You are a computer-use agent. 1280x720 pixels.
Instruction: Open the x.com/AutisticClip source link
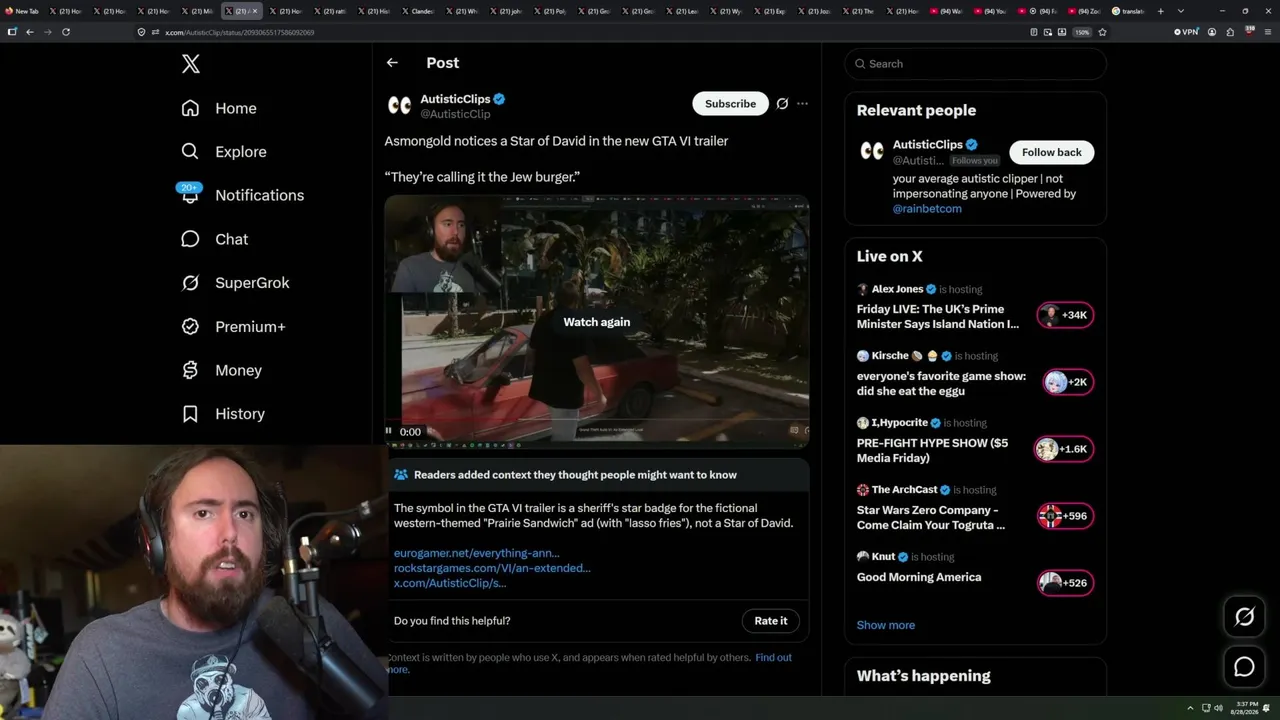click(x=450, y=583)
